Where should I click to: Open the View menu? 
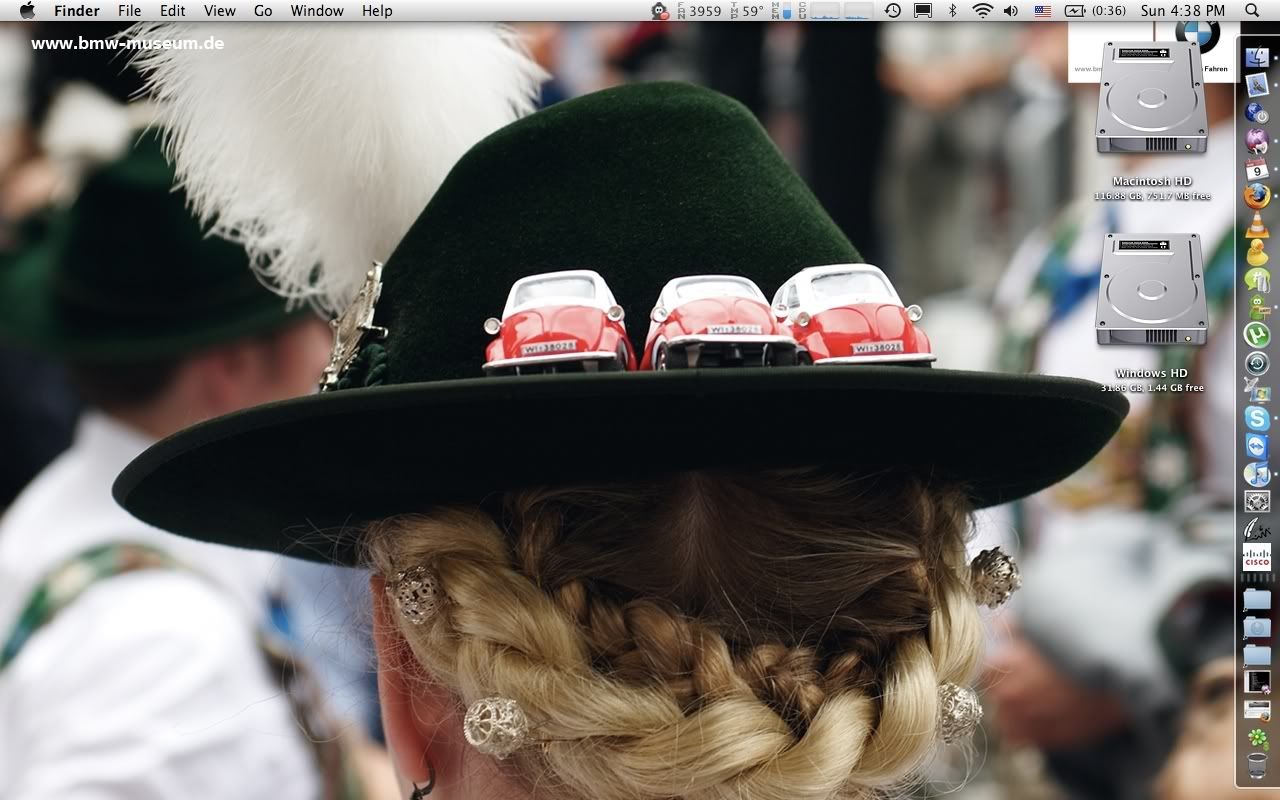pyautogui.click(x=219, y=11)
